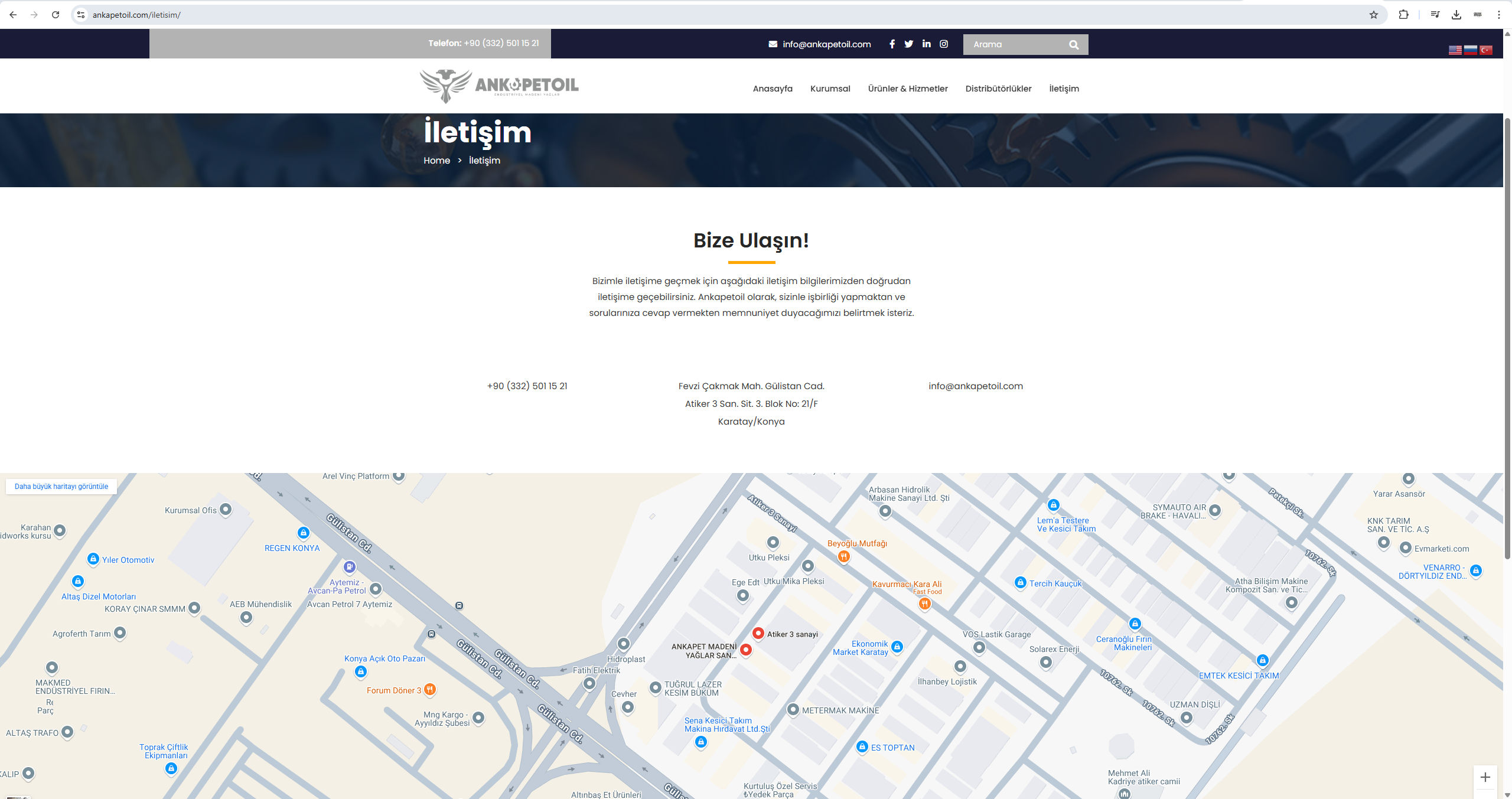1512x799 pixels.
Task: Open the browser Downloads icon
Action: tap(1456, 15)
